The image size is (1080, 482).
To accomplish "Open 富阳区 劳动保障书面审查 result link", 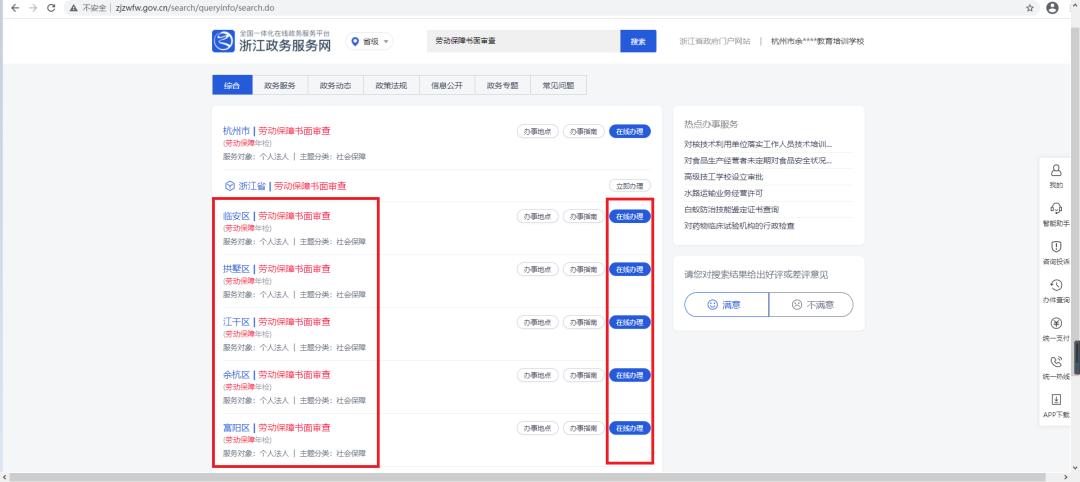I will click(277, 428).
